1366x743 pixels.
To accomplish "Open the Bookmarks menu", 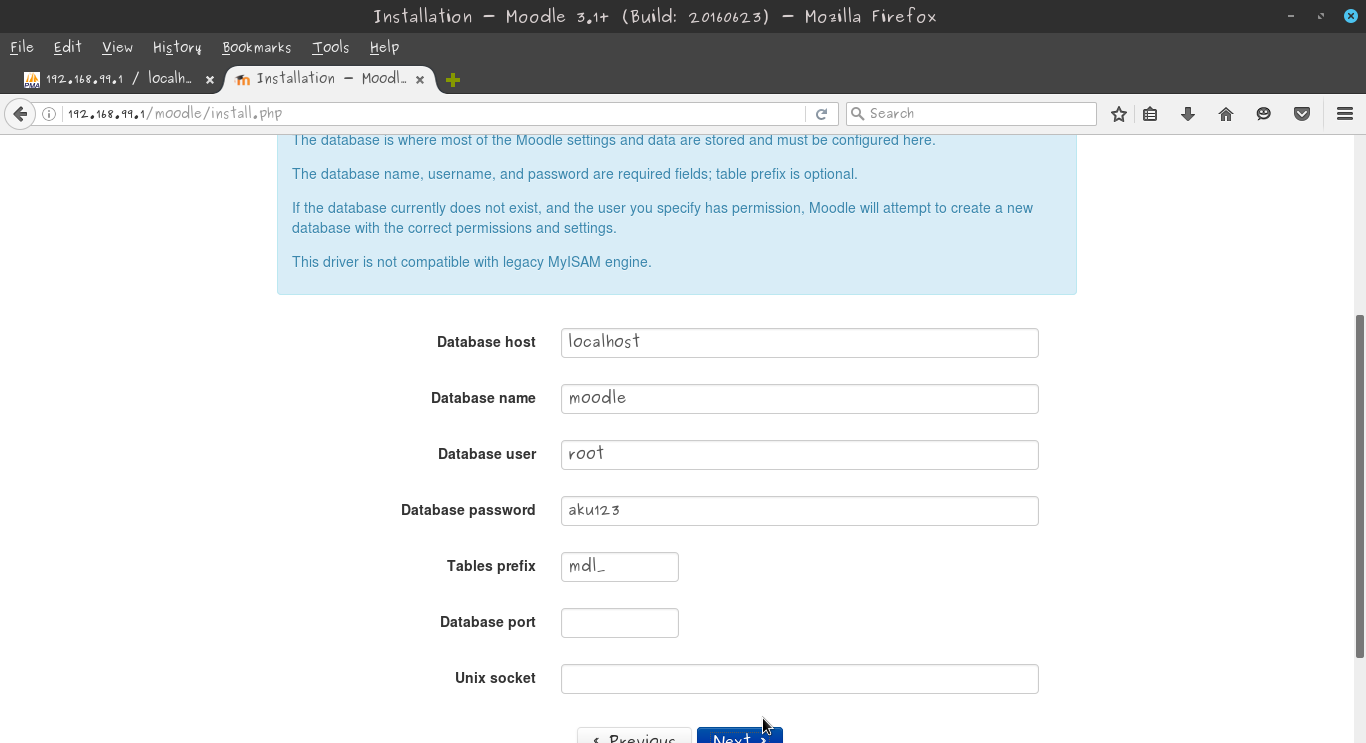I will (x=257, y=47).
